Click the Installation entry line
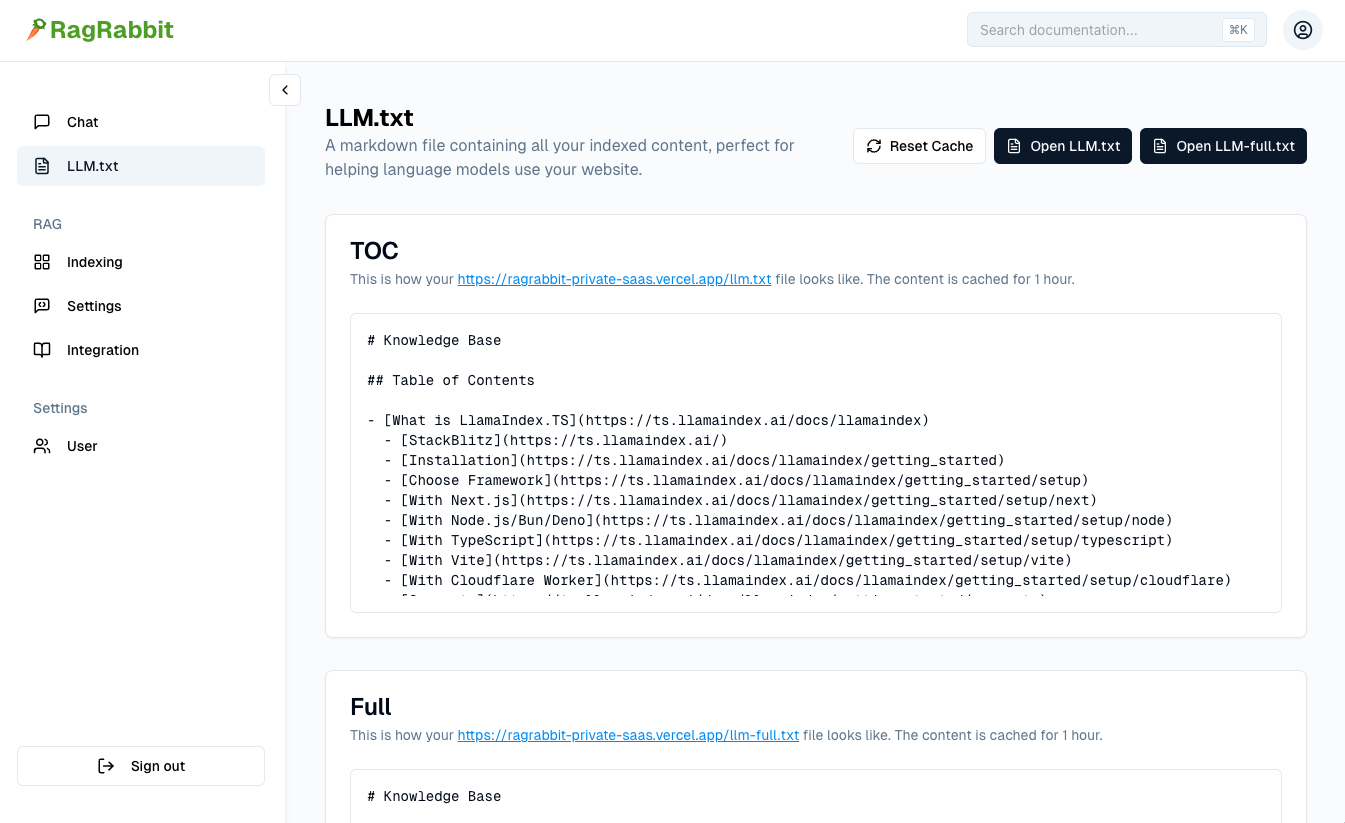The height and width of the screenshot is (823, 1345). click(694, 460)
